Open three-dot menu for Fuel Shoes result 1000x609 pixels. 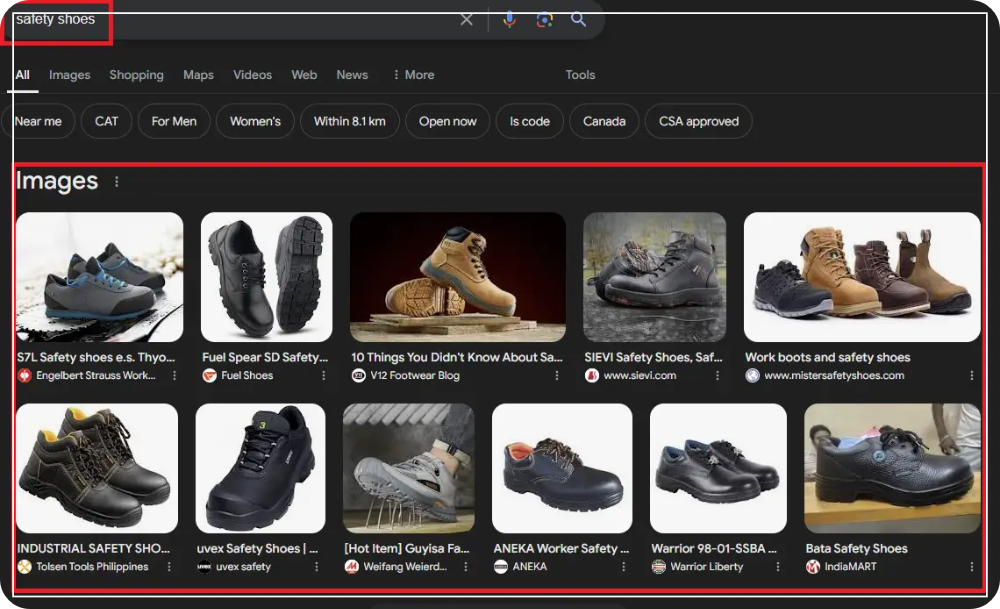323,376
